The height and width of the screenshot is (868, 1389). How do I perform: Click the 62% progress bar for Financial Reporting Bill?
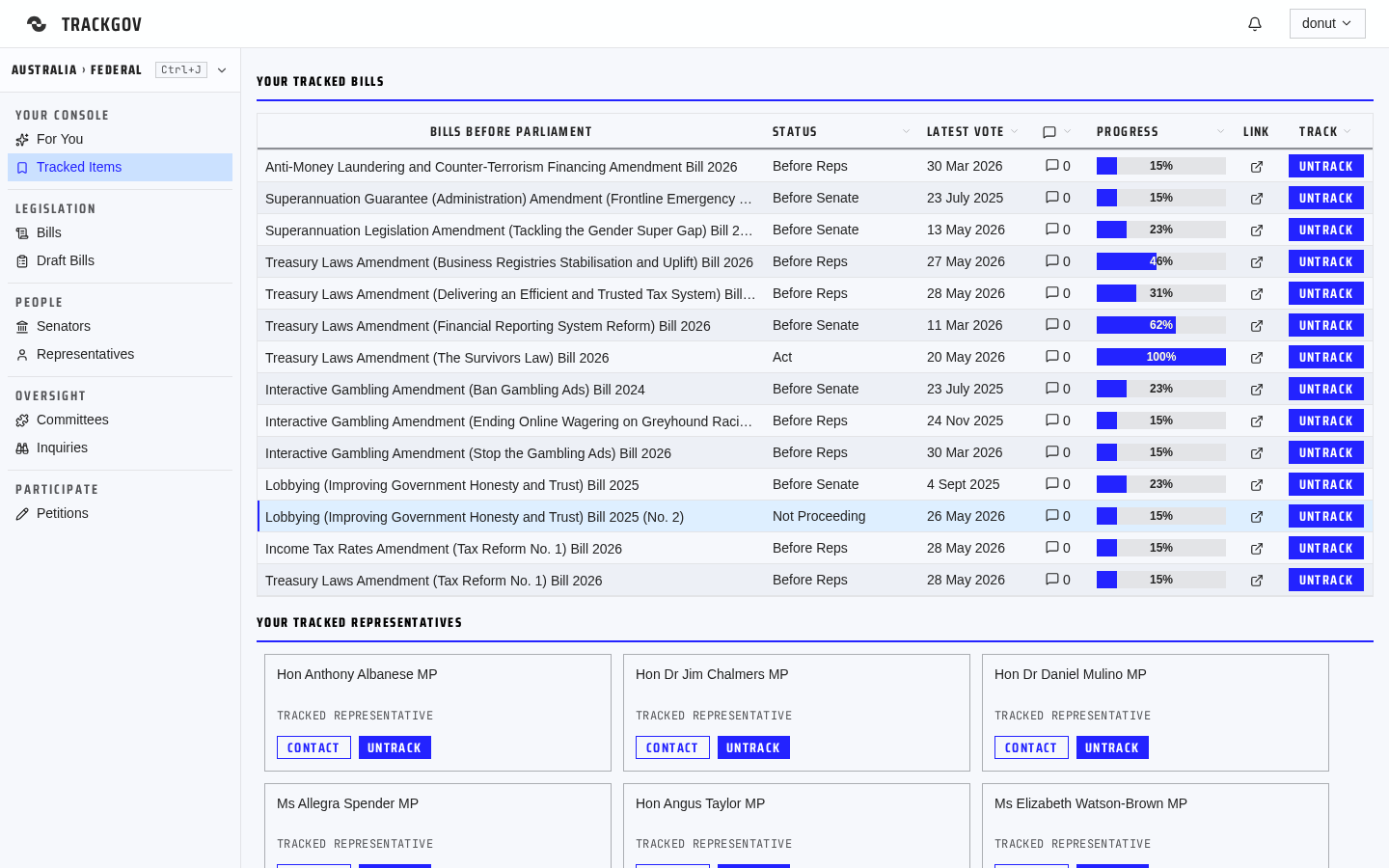(x=1161, y=325)
